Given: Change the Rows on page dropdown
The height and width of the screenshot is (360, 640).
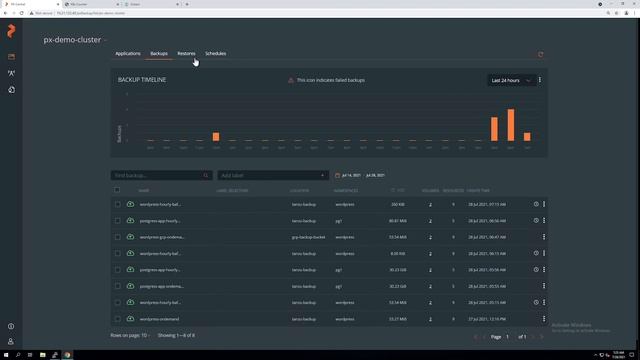Looking at the screenshot, I should (x=129, y=336).
